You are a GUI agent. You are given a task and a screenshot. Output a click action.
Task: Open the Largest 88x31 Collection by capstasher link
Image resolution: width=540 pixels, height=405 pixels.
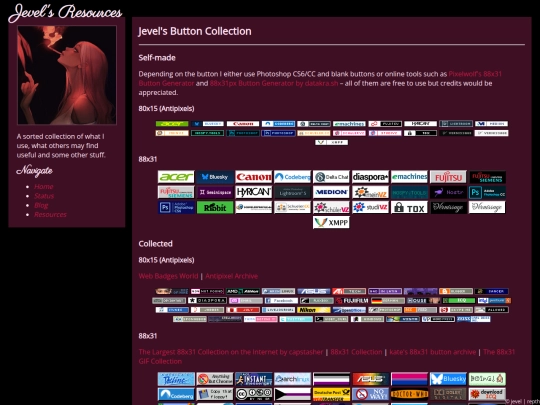(x=231, y=352)
